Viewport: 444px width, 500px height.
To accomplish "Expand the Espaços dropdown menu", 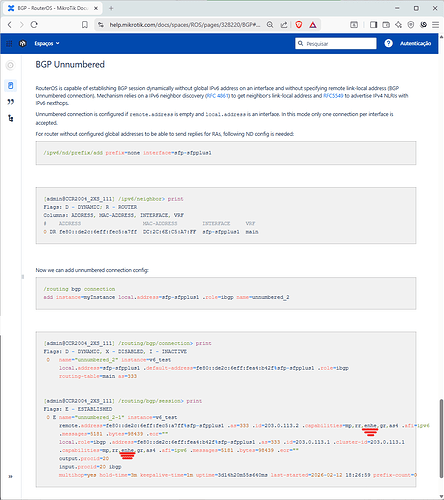I will pyautogui.click(x=47, y=43).
